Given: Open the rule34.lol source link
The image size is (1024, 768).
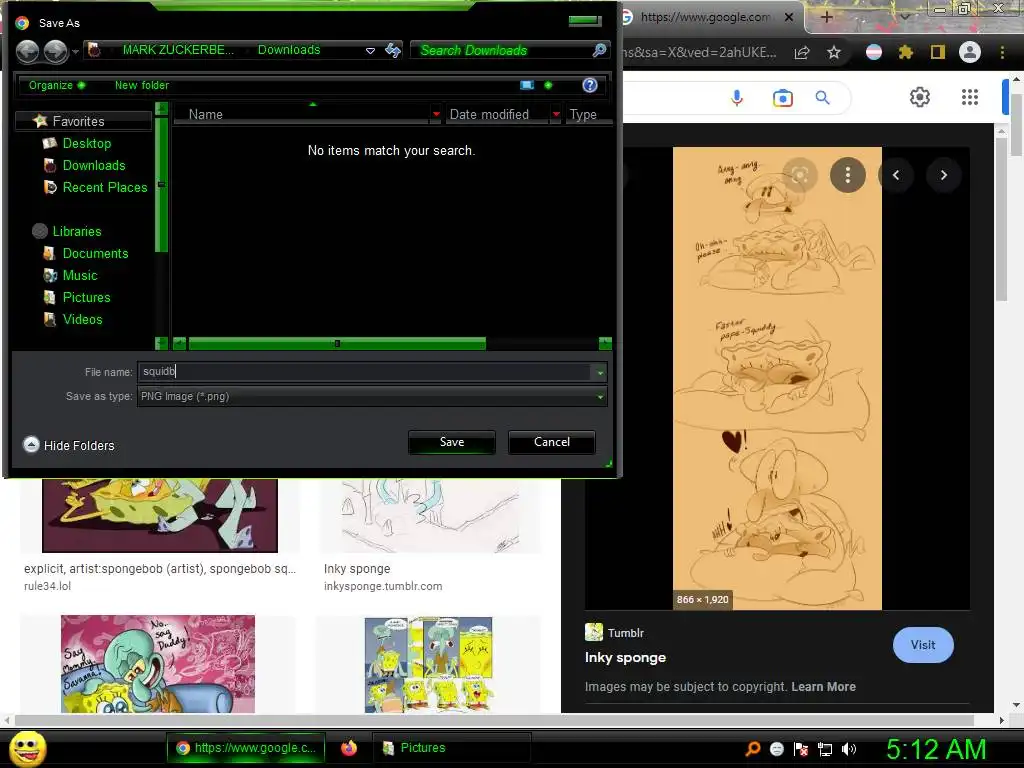Looking at the screenshot, I should pyautogui.click(x=48, y=586).
